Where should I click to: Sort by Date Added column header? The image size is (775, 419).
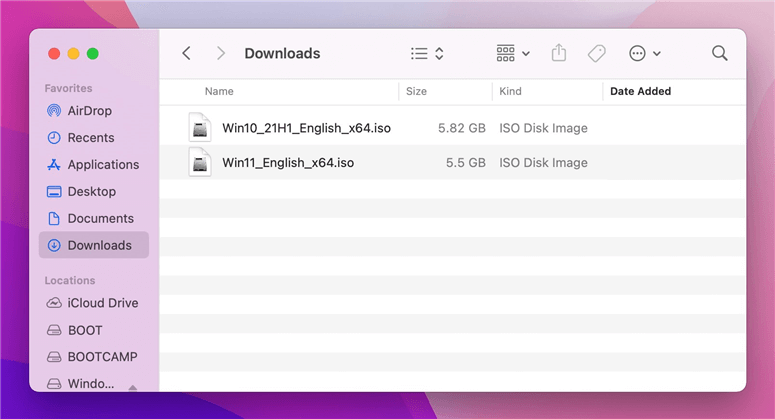click(x=640, y=91)
